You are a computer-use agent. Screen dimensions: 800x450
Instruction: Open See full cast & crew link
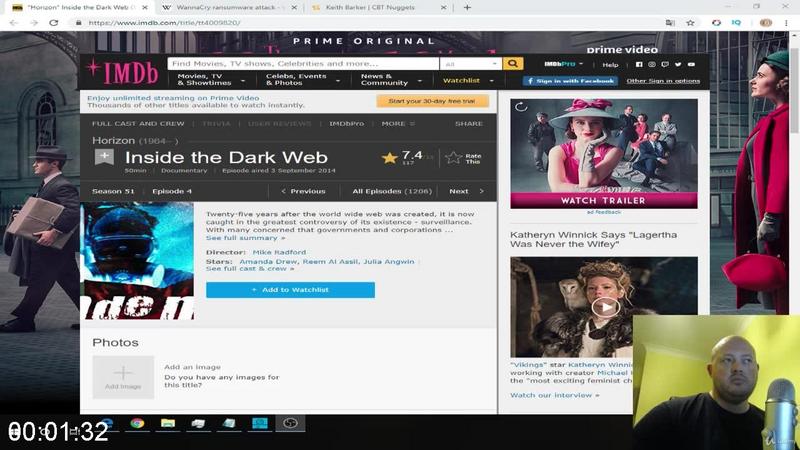click(250, 268)
